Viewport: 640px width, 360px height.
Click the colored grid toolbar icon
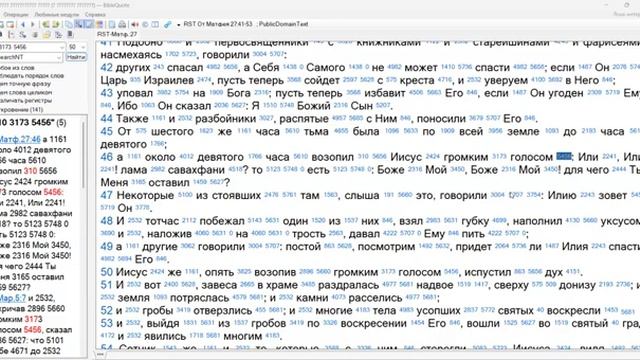click(100, 24)
